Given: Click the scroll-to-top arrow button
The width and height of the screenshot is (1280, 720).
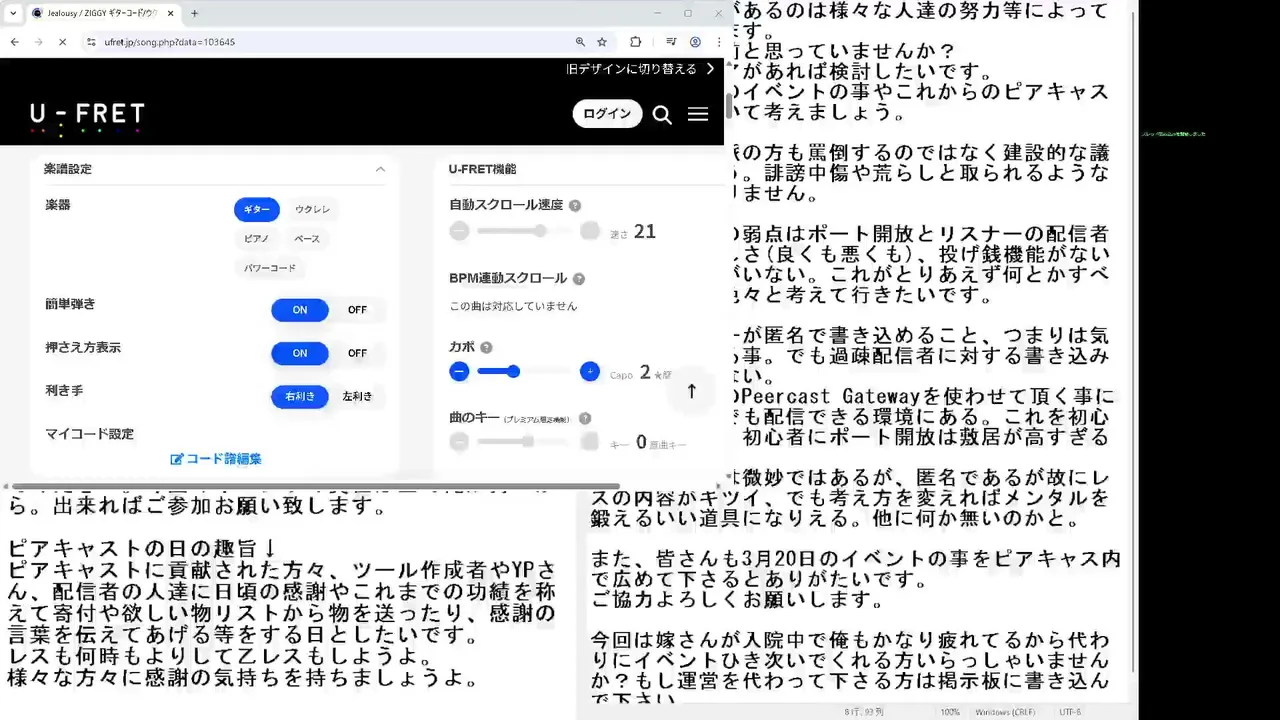Looking at the screenshot, I should click(x=691, y=391).
